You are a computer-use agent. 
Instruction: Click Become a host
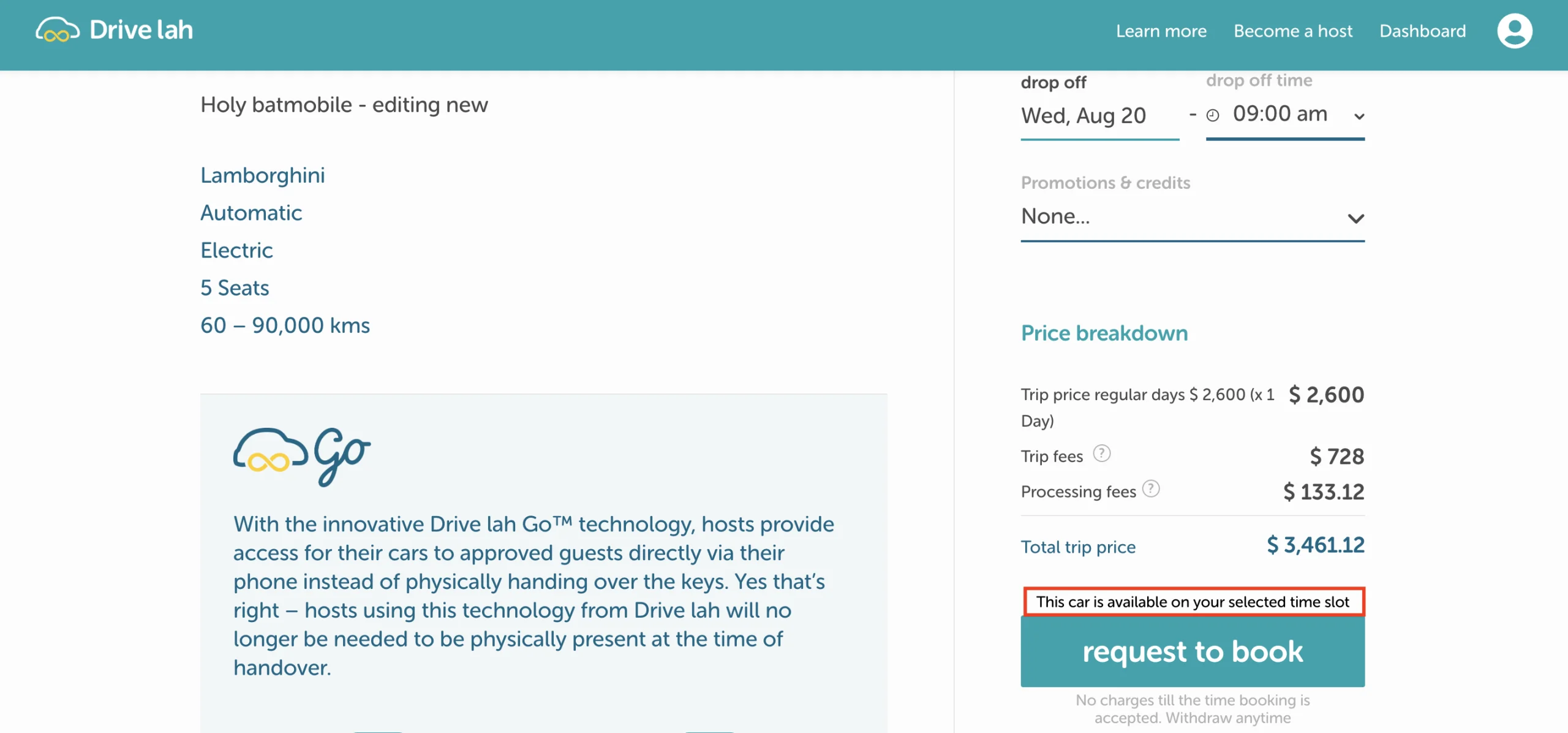tap(1294, 31)
